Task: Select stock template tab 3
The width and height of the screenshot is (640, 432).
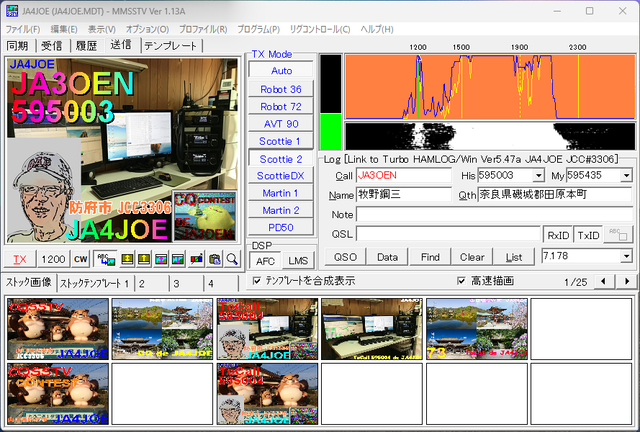Action: (x=186, y=283)
